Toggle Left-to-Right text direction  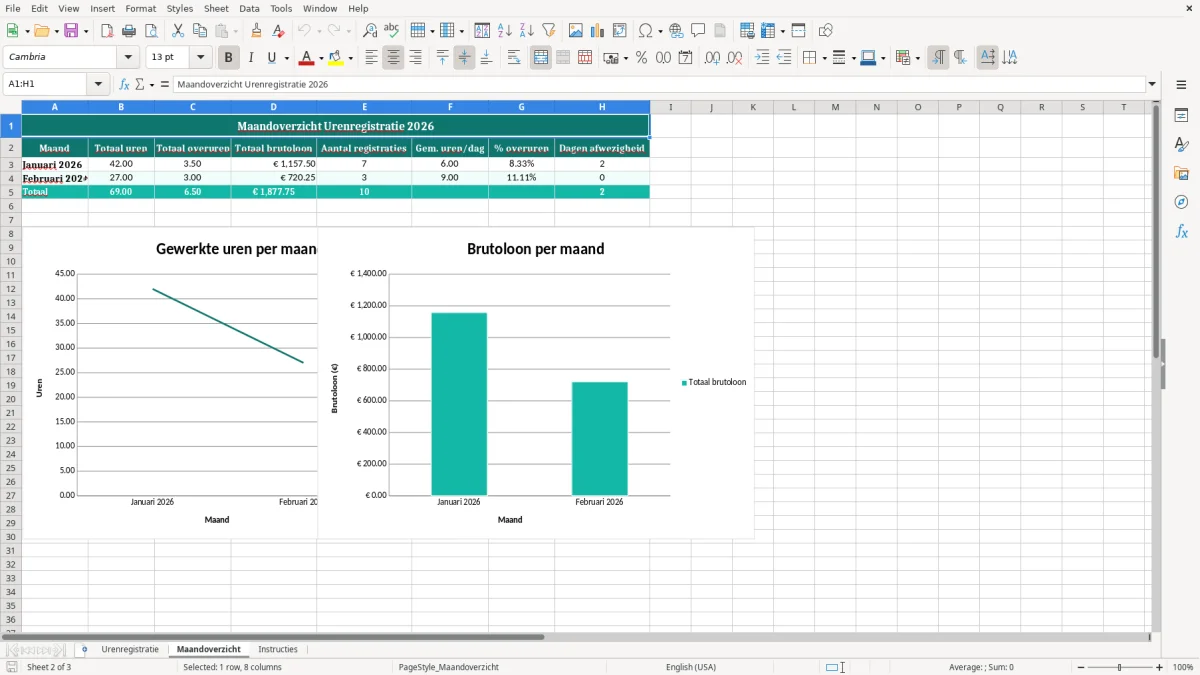click(938, 58)
